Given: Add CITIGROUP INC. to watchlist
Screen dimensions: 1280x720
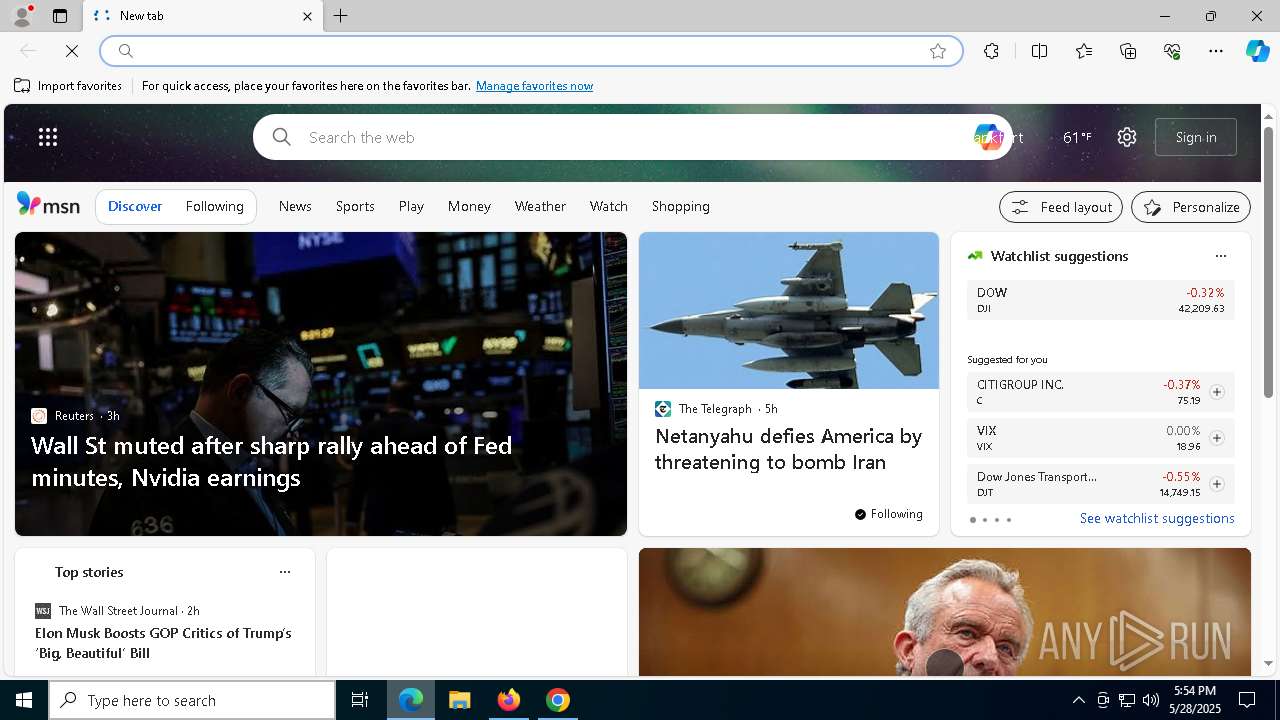Looking at the screenshot, I should [1216, 392].
